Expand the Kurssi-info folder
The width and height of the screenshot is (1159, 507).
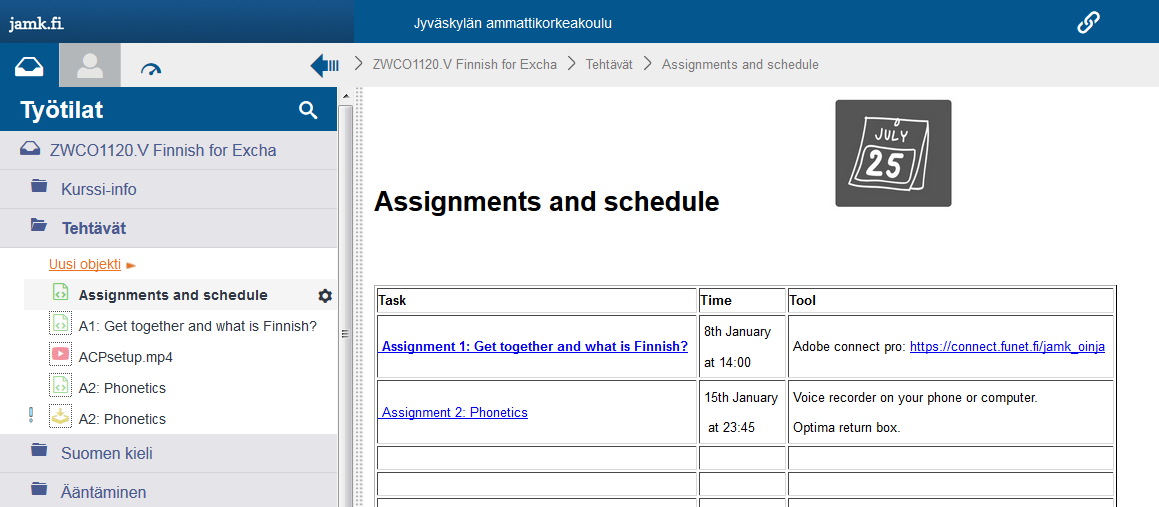(98, 189)
